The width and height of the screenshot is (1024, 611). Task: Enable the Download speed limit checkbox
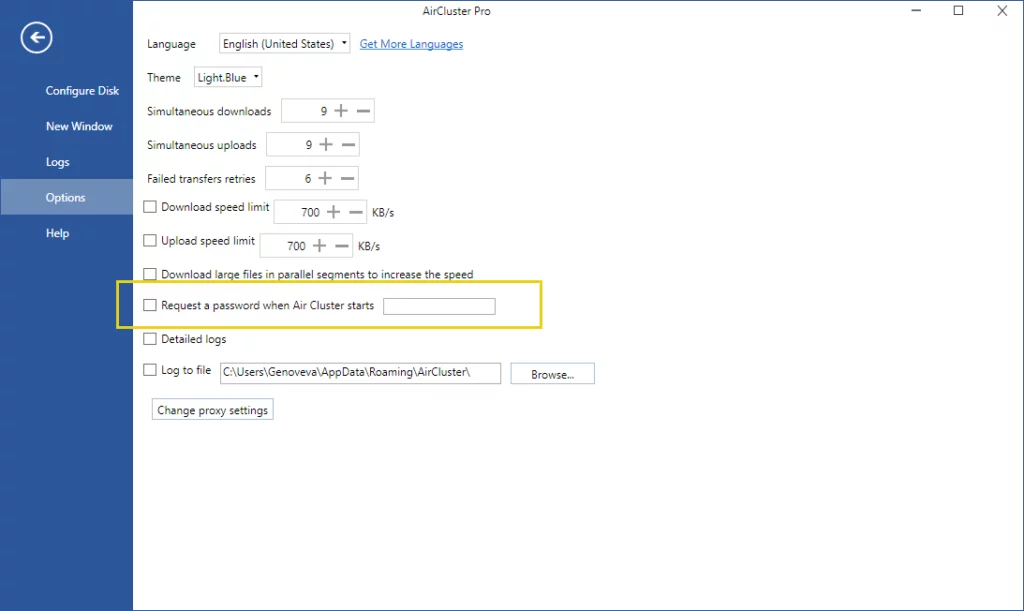point(151,207)
